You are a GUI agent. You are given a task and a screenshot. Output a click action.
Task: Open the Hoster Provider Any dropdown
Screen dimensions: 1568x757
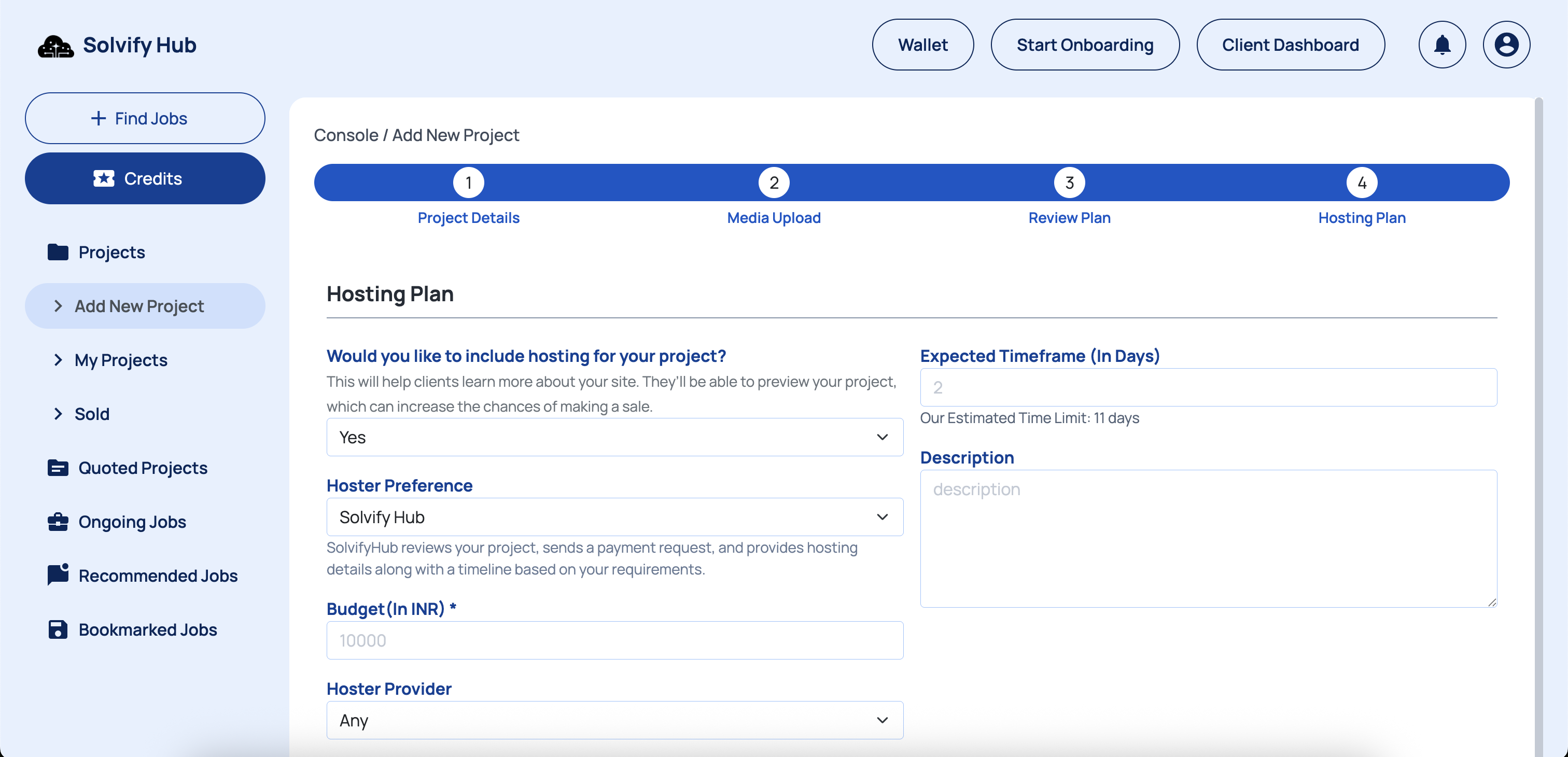tap(615, 720)
